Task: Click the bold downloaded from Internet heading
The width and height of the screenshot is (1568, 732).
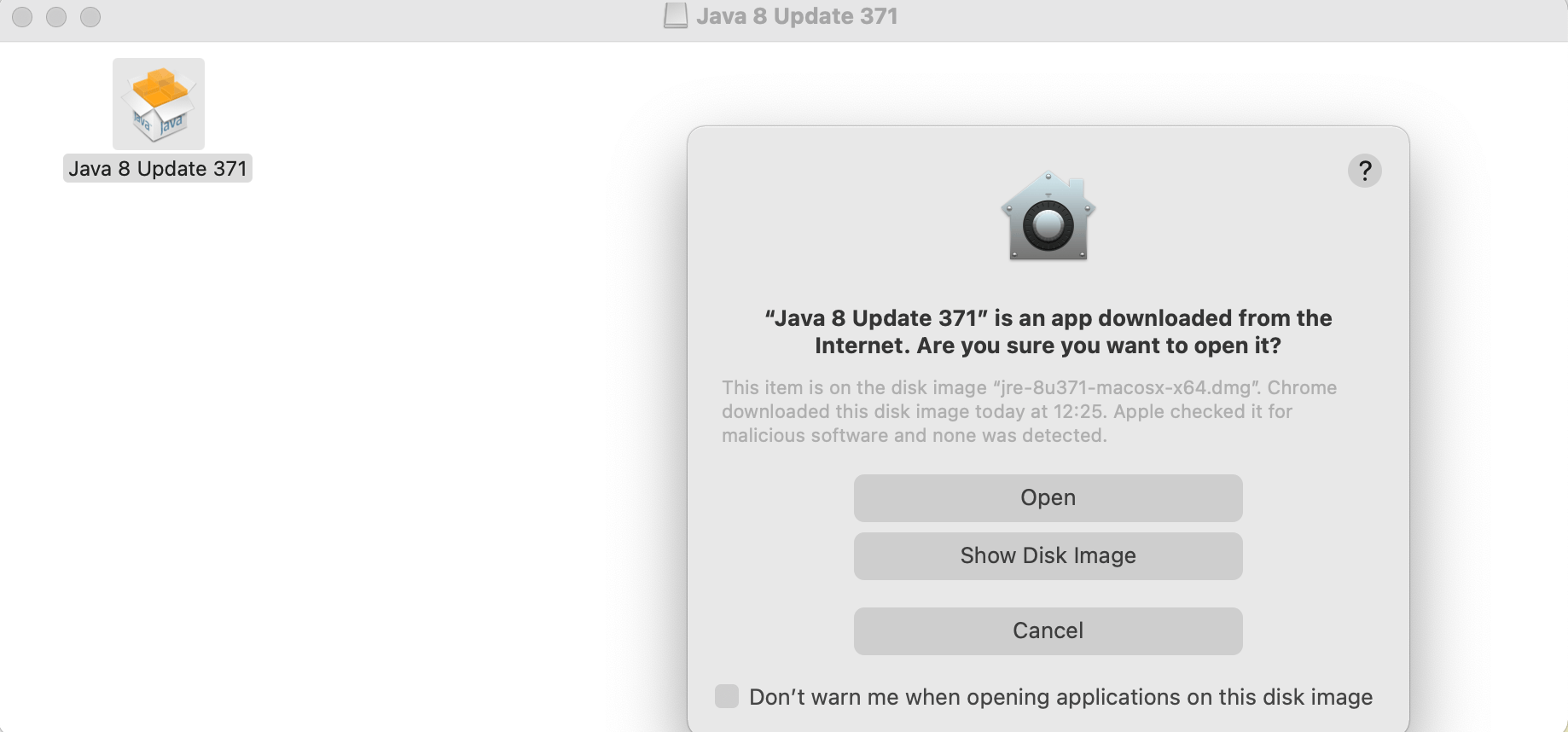Action: (x=1048, y=332)
